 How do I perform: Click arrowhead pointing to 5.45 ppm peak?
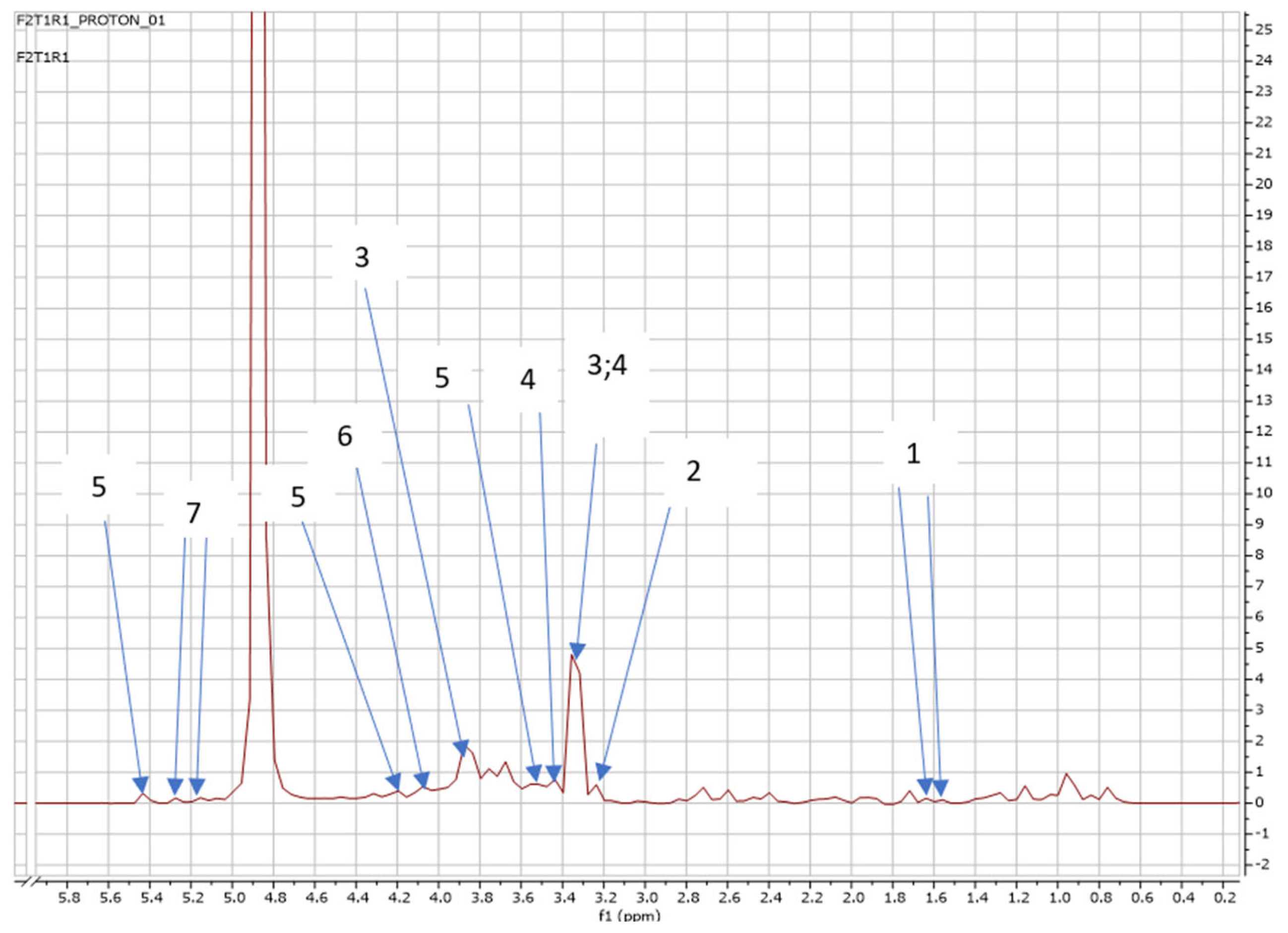(141, 784)
